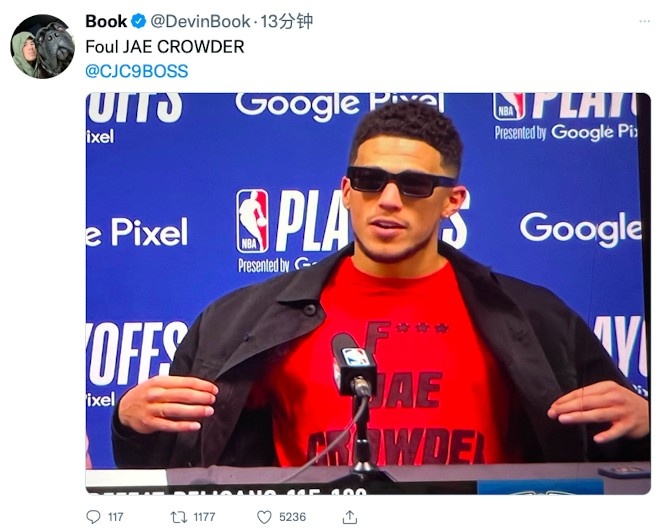Image resolution: width=660 pixels, height=529 pixels.
Task: Click the @DevinBook handle
Action: click(x=200, y=21)
